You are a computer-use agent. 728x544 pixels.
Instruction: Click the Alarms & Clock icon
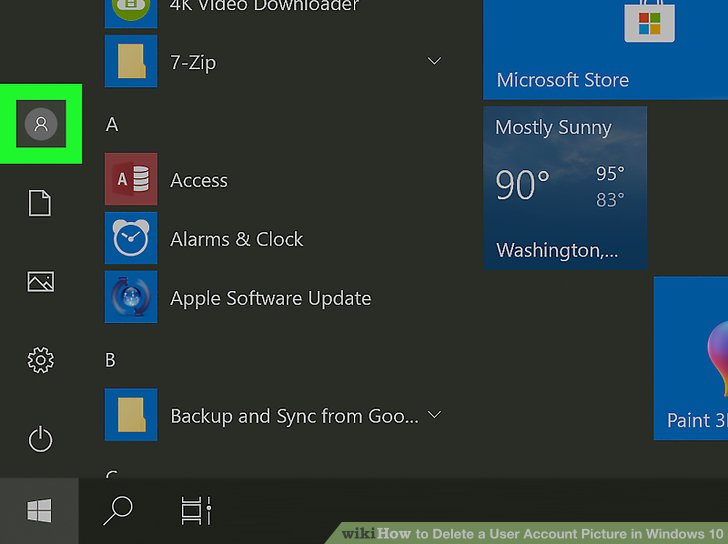pyautogui.click(x=131, y=238)
